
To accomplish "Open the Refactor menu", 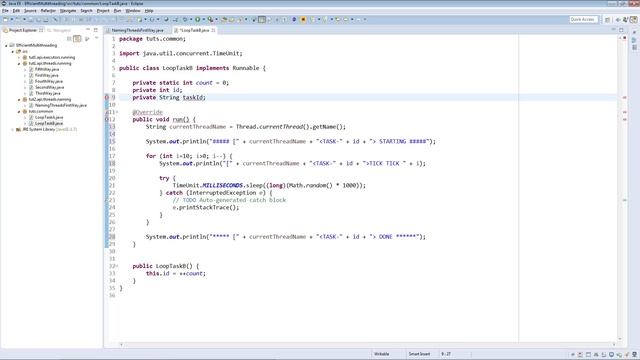I will [x=48, y=11].
